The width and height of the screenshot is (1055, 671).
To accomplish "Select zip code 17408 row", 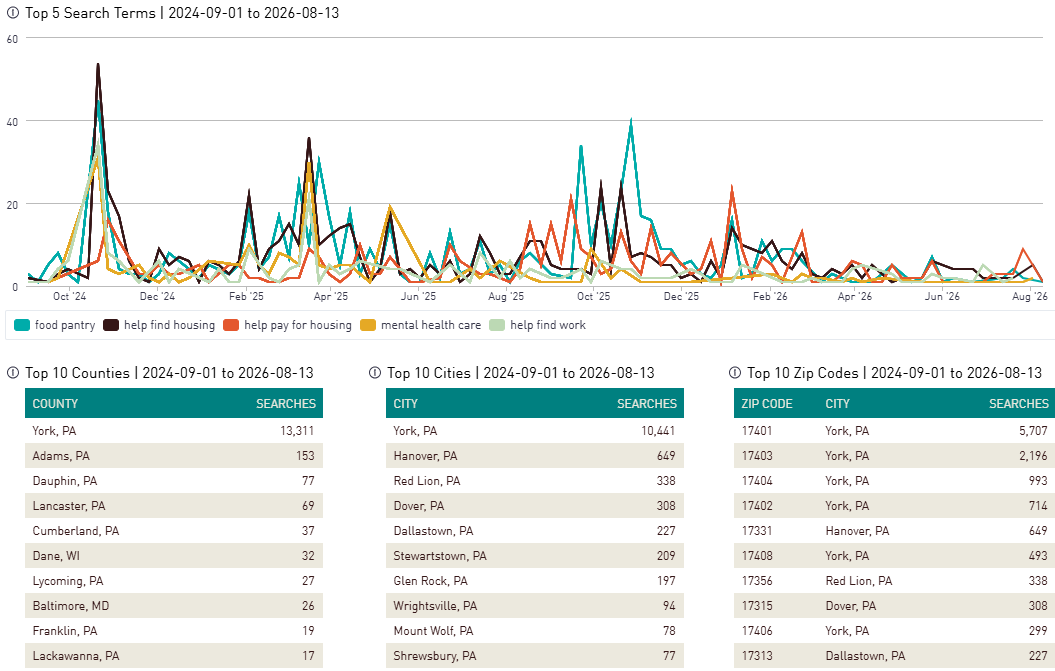I will [894, 556].
